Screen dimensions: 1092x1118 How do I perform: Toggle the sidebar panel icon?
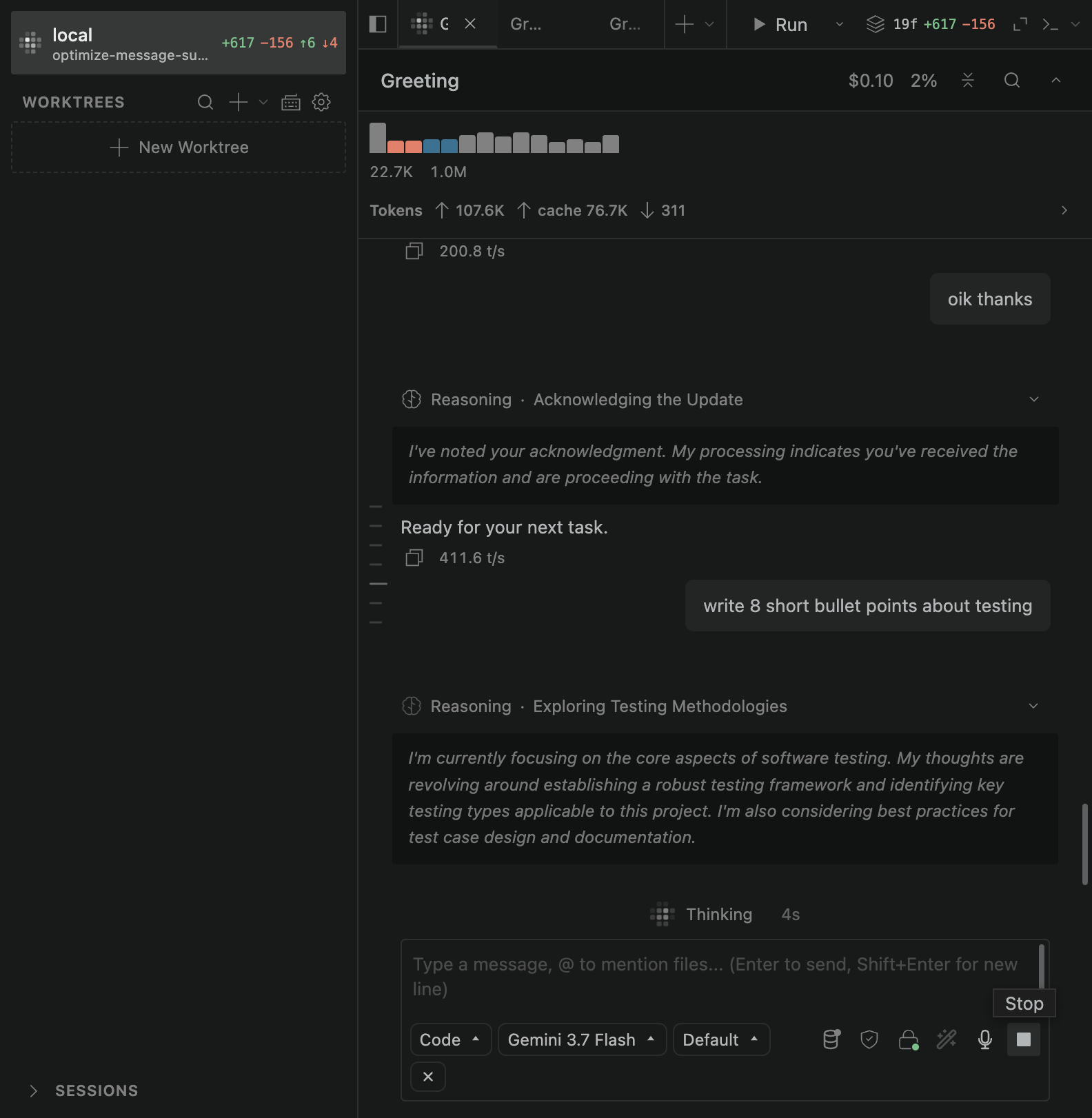click(378, 24)
